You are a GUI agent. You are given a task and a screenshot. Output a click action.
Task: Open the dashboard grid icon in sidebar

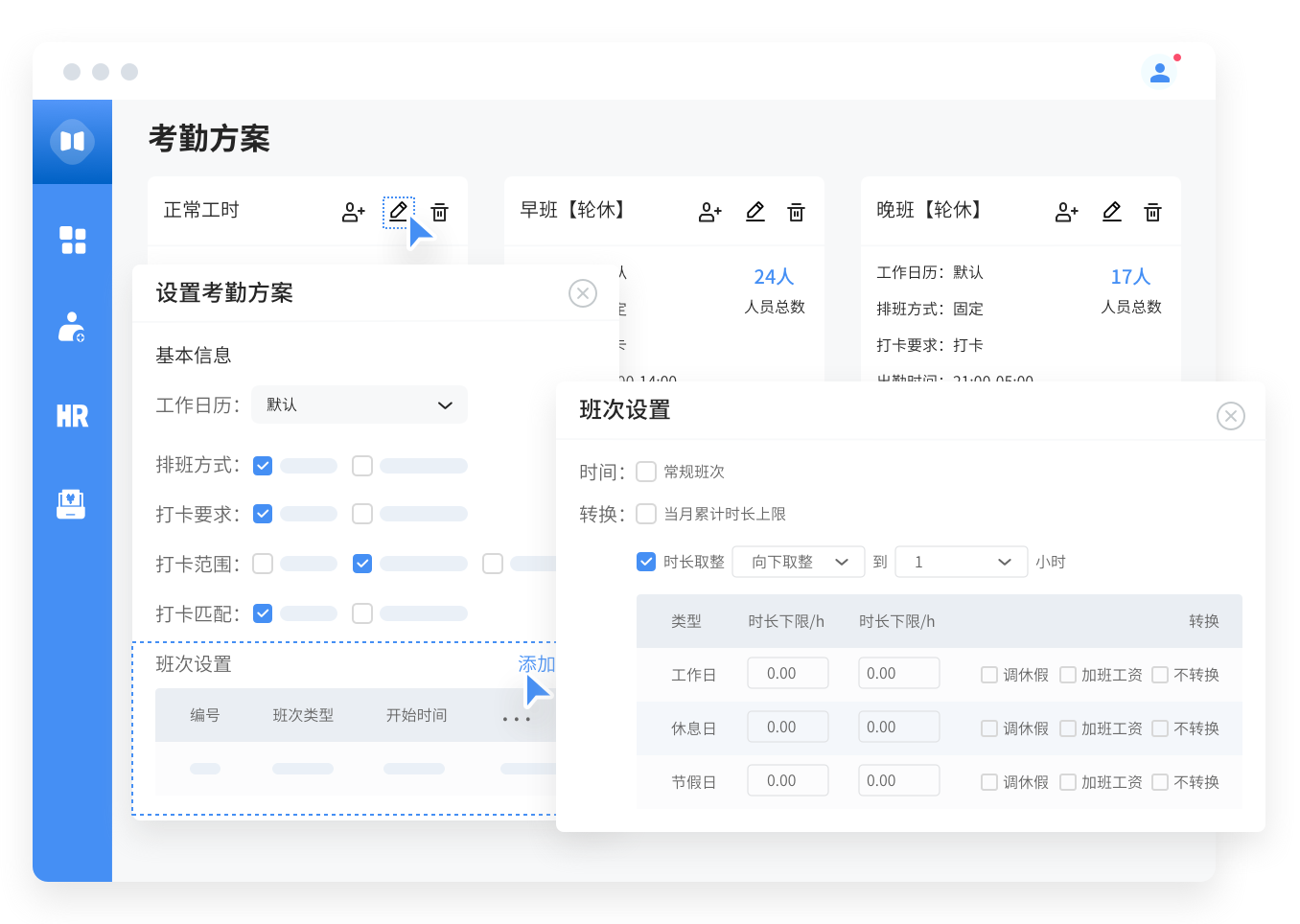73,240
